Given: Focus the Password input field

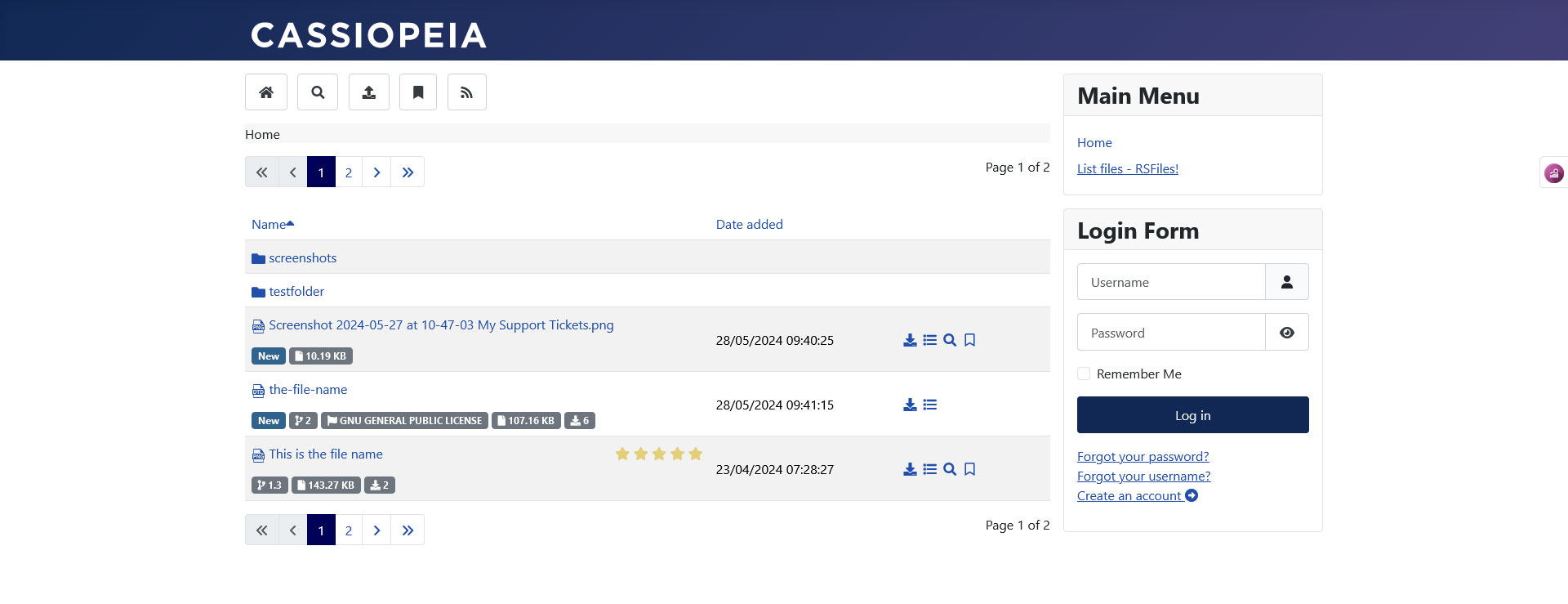Looking at the screenshot, I should tap(1171, 333).
